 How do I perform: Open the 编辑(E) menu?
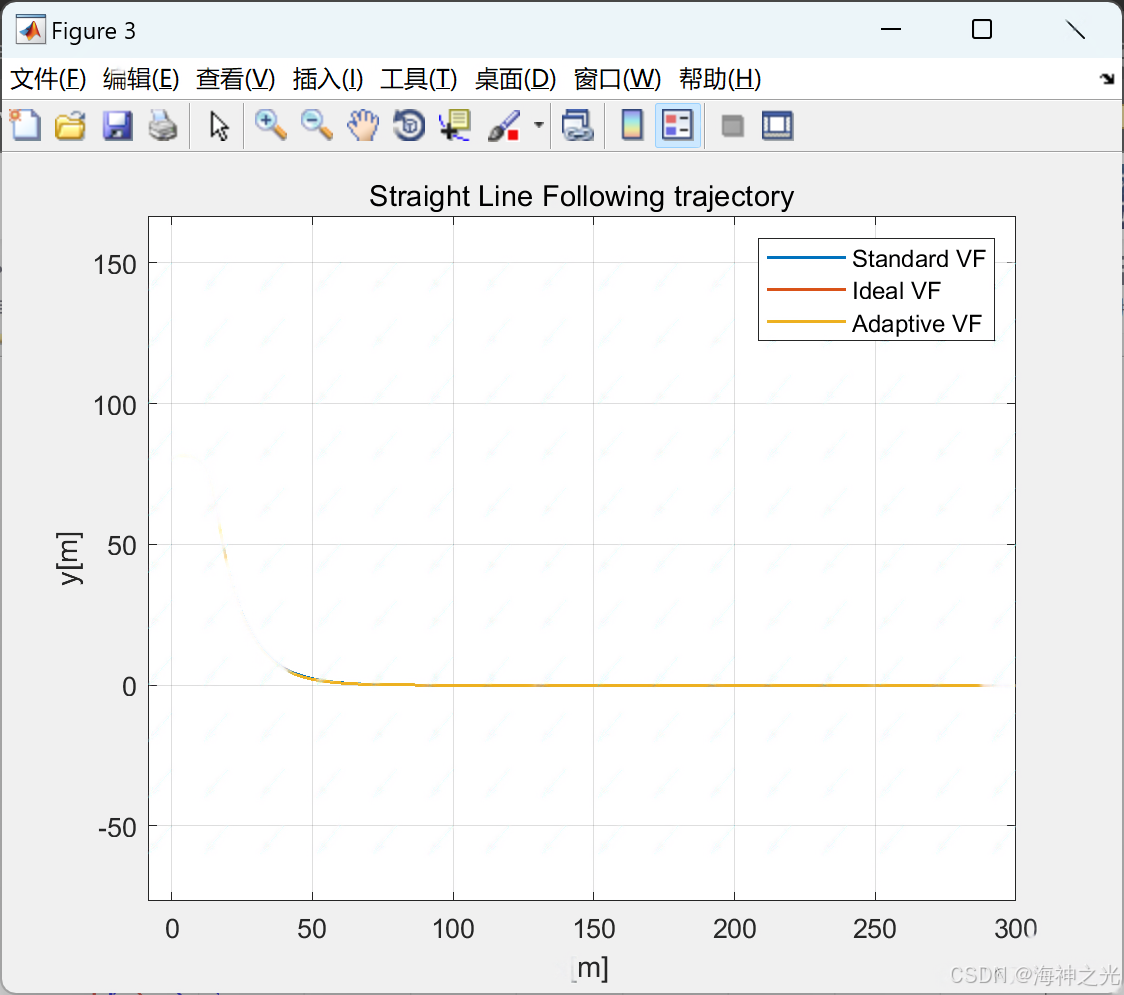pyautogui.click(x=141, y=79)
